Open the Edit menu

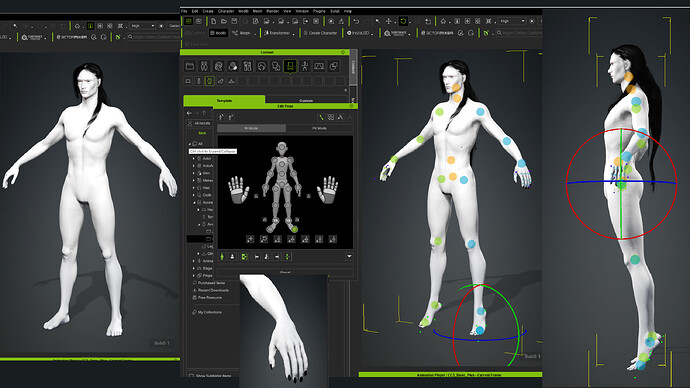[195, 11]
